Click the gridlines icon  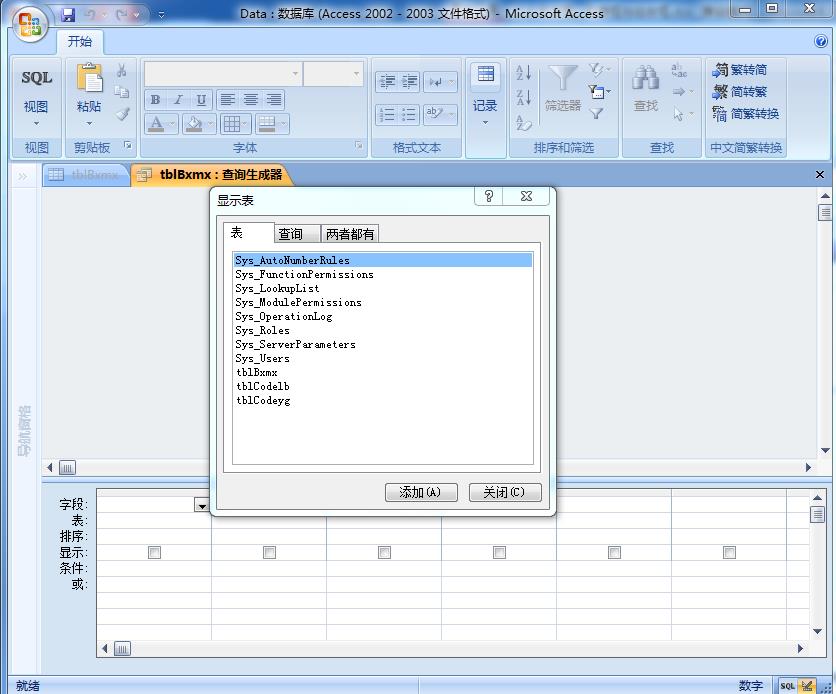pyautogui.click(x=231, y=124)
